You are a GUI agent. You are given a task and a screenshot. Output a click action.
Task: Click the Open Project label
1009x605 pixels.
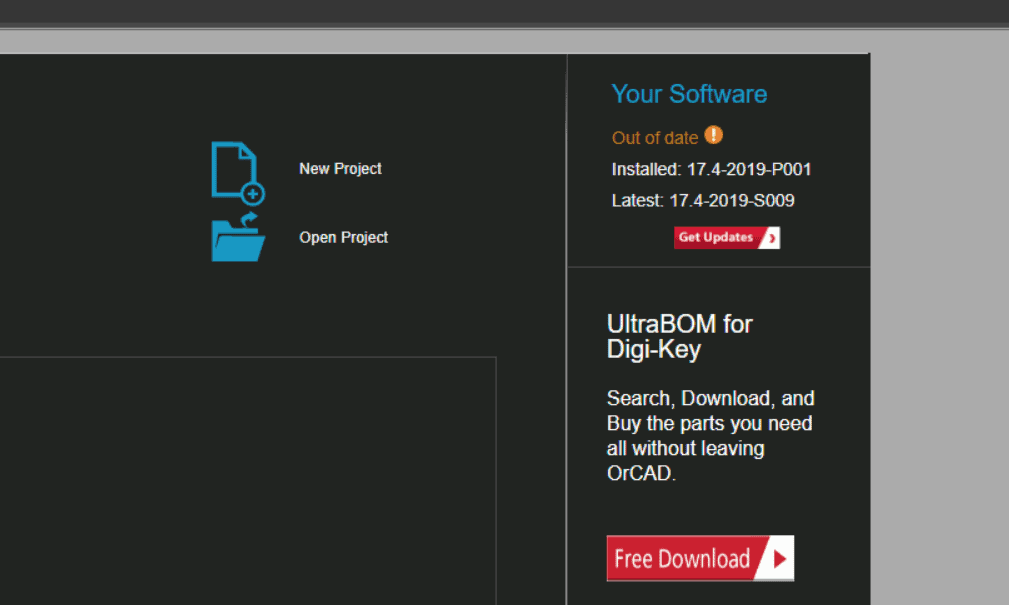(x=344, y=237)
